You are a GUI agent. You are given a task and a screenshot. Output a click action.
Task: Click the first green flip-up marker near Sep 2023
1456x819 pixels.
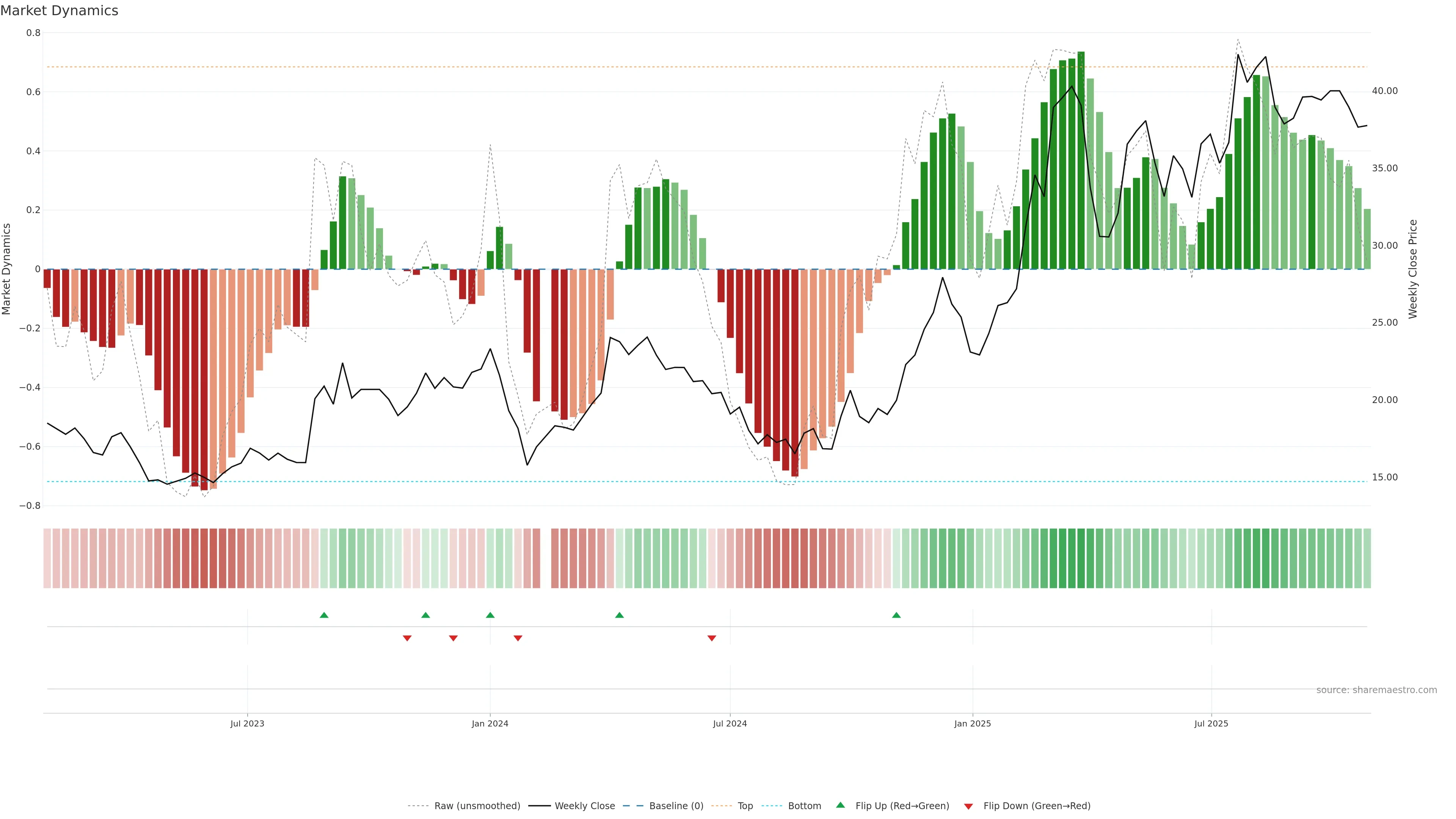(324, 615)
